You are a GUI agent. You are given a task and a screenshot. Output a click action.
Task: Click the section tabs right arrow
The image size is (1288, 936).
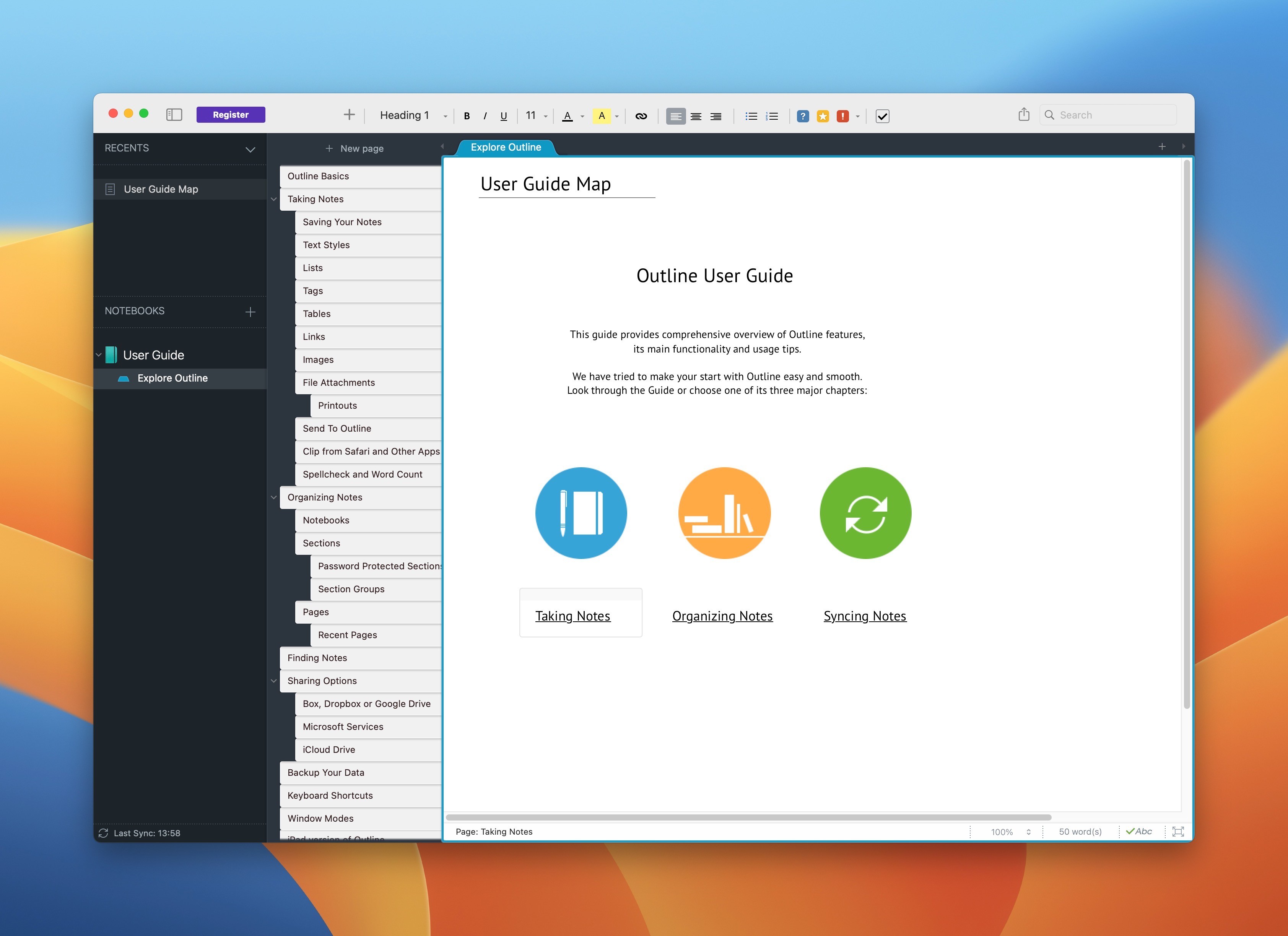tap(1184, 146)
